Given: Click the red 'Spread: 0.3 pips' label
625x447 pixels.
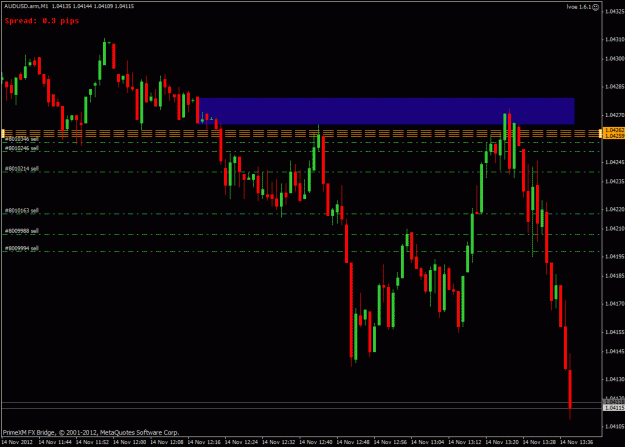Looking at the screenshot, I should tap(42, 21).
